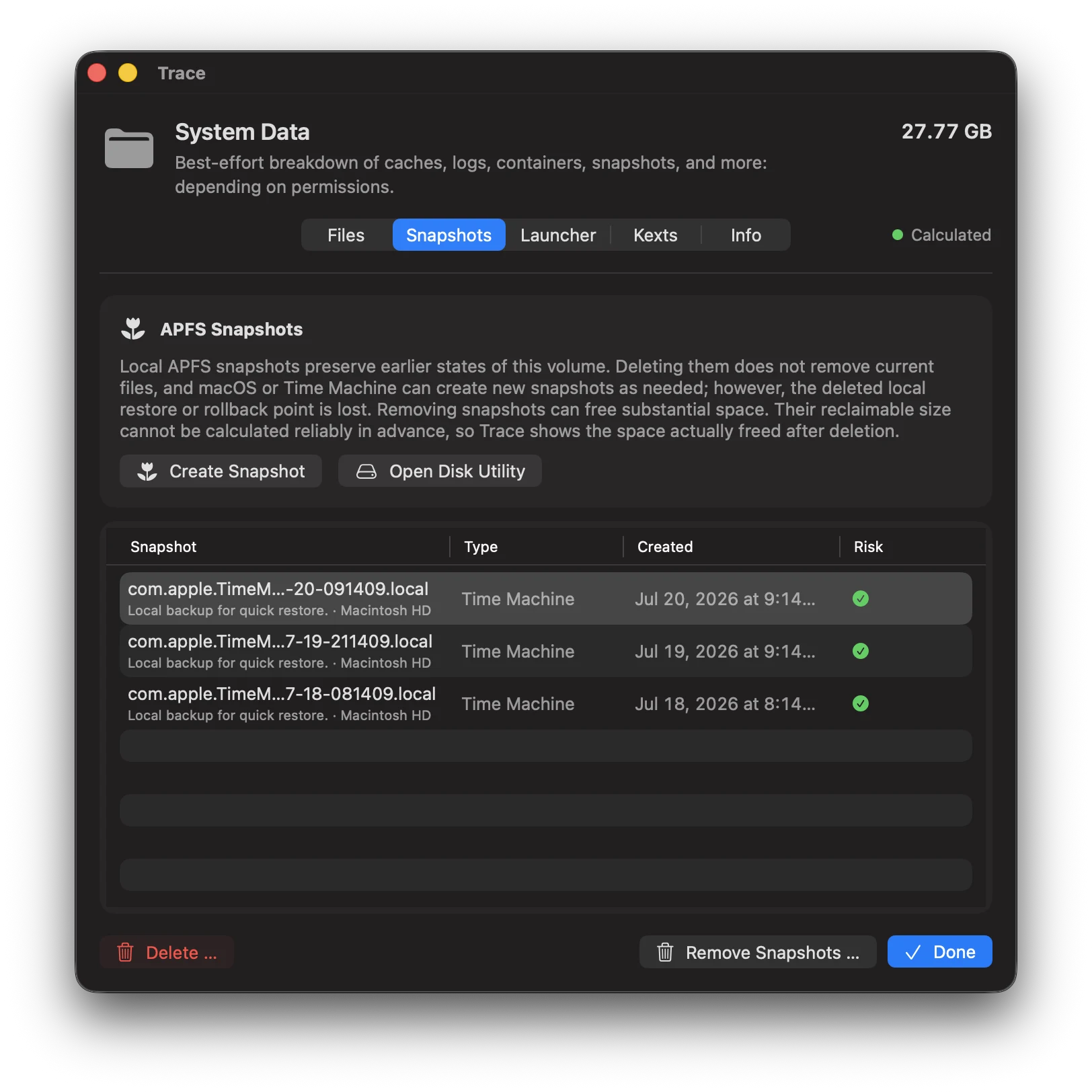Screen dimensions: 1092x1092
Task: Click the APFS Snapshots flower icon
Action: pos(133,329)
